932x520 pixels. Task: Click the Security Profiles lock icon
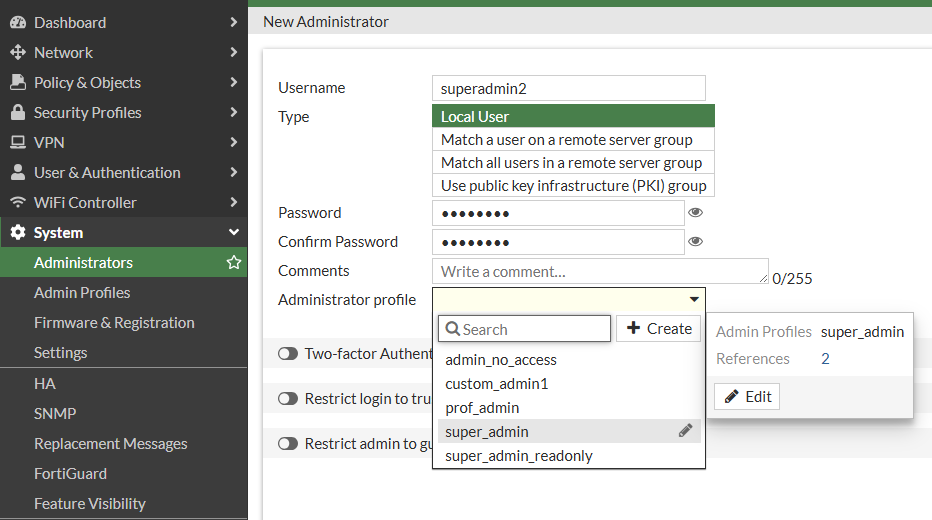[x=18, y=112]
